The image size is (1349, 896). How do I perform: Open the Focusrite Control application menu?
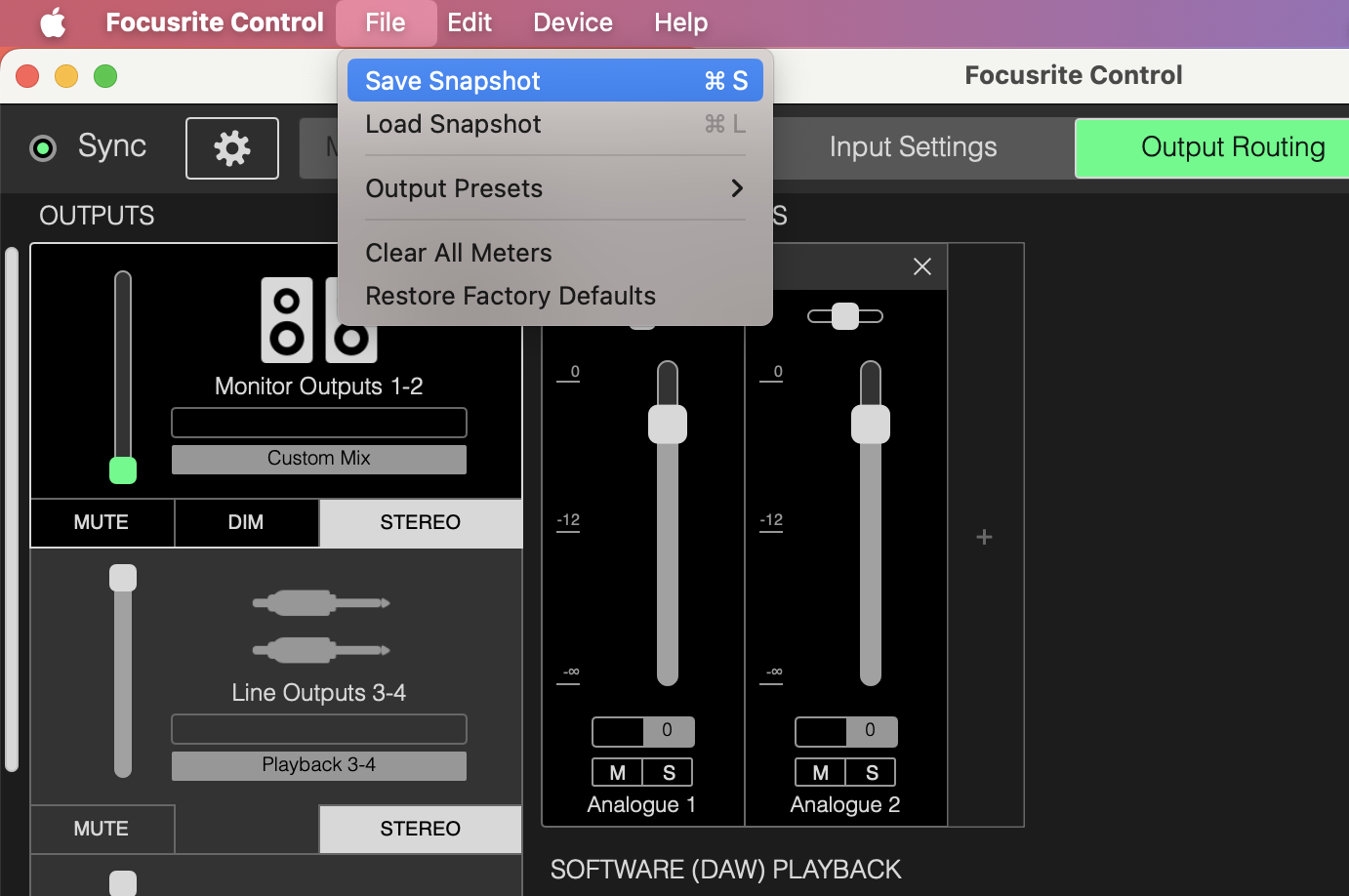215,22
